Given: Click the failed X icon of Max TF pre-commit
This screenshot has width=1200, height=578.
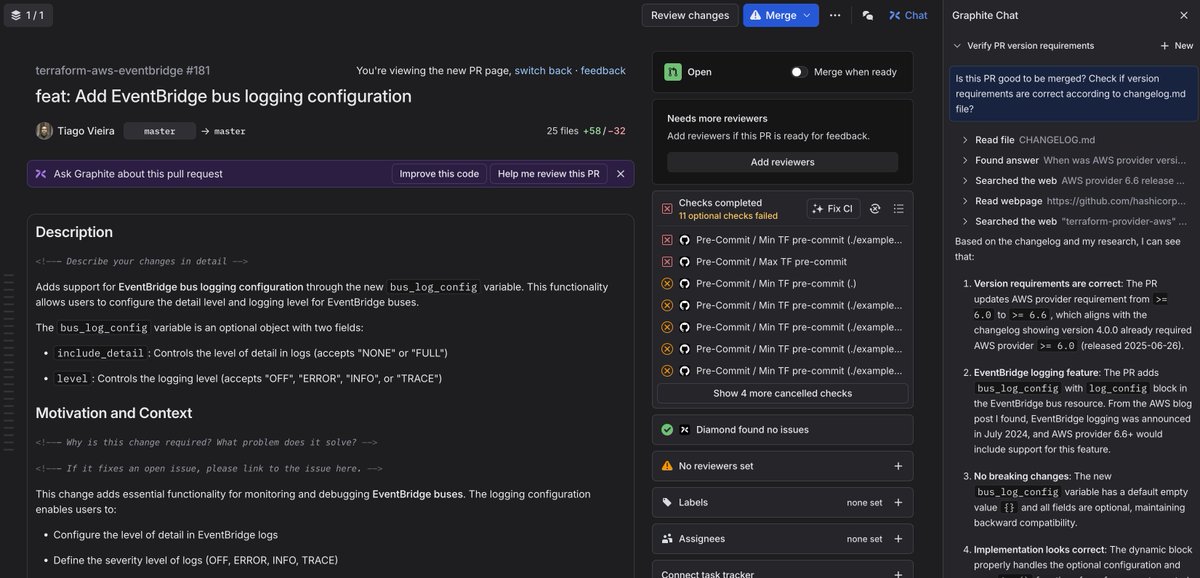Looking at the screenshot, I should (x=667, y=261).
